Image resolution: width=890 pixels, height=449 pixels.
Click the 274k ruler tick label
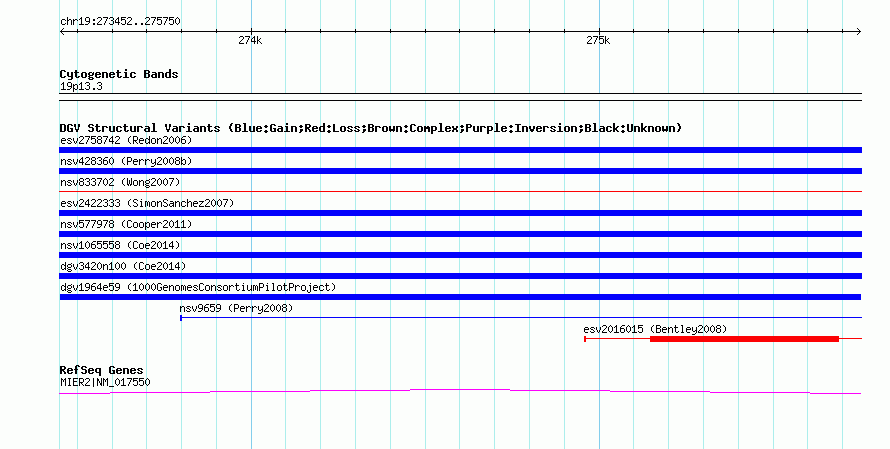click(x=250, y=40)
